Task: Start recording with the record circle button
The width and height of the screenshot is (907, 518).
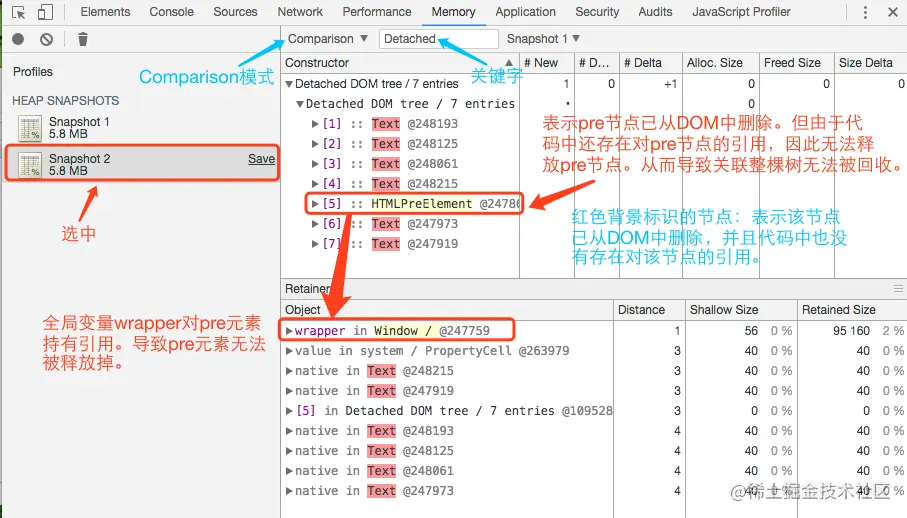Action: coord(19,39)
